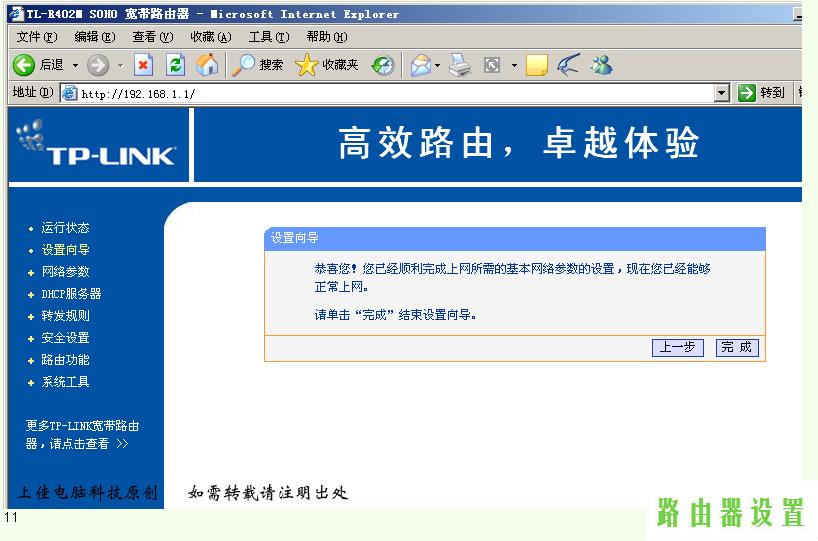Go to the Home page icon
Image resolution: width=818 pixels, height=541 pixels.
207,65
